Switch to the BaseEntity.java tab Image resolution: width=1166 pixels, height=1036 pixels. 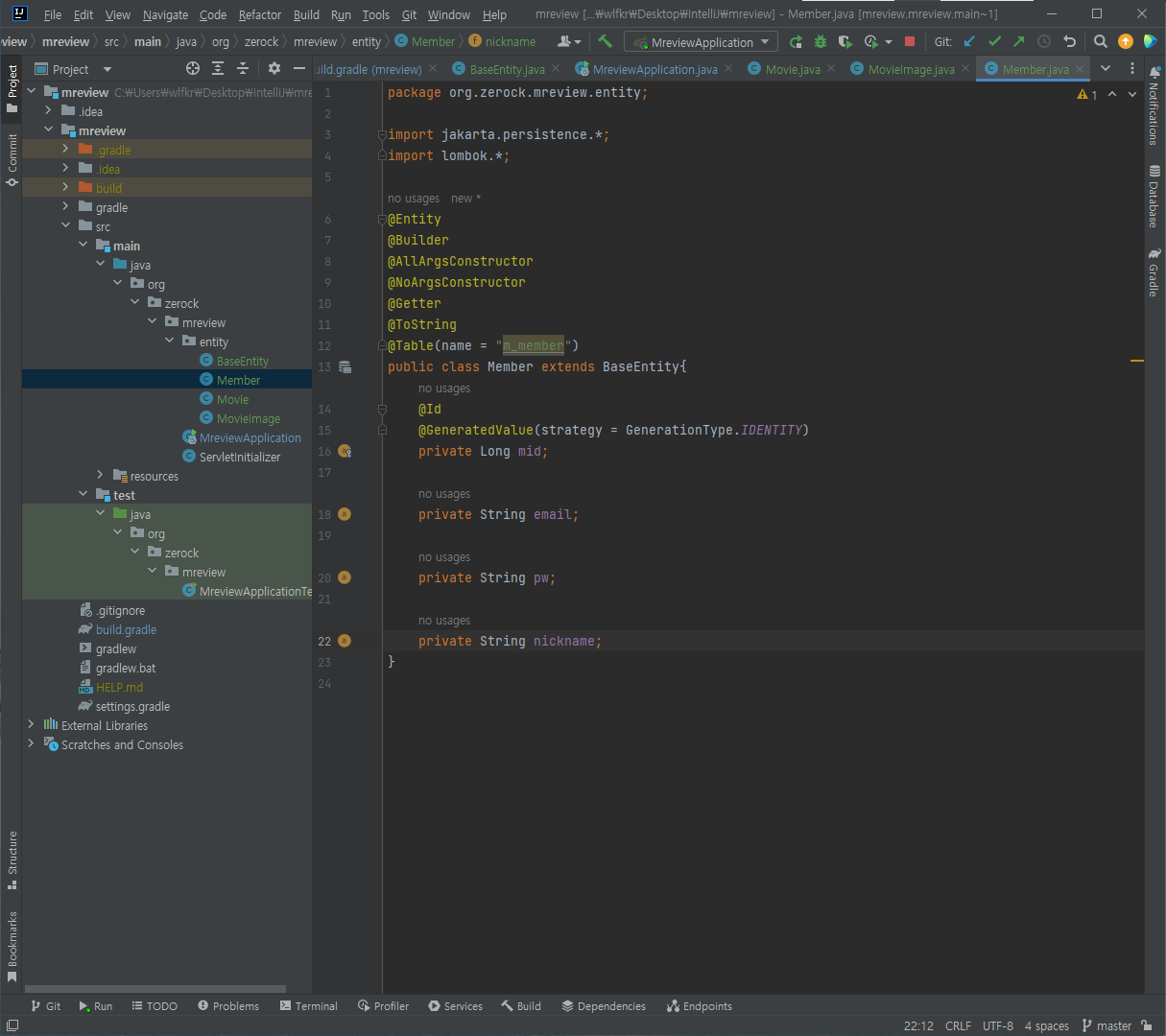click(x=507, y=69)
